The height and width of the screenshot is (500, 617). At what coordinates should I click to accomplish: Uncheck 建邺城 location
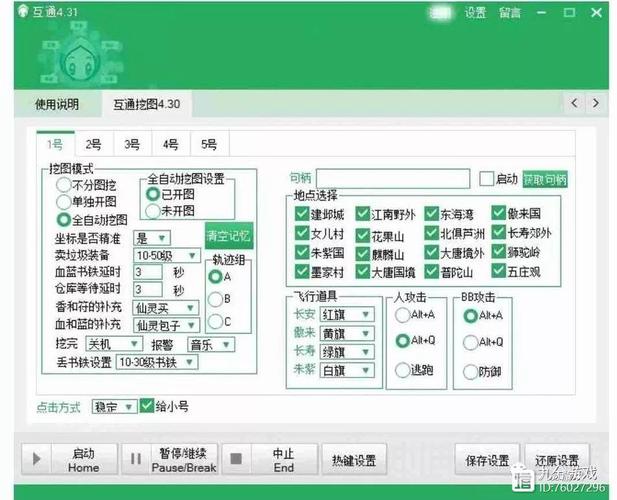[x=302, y=214]
